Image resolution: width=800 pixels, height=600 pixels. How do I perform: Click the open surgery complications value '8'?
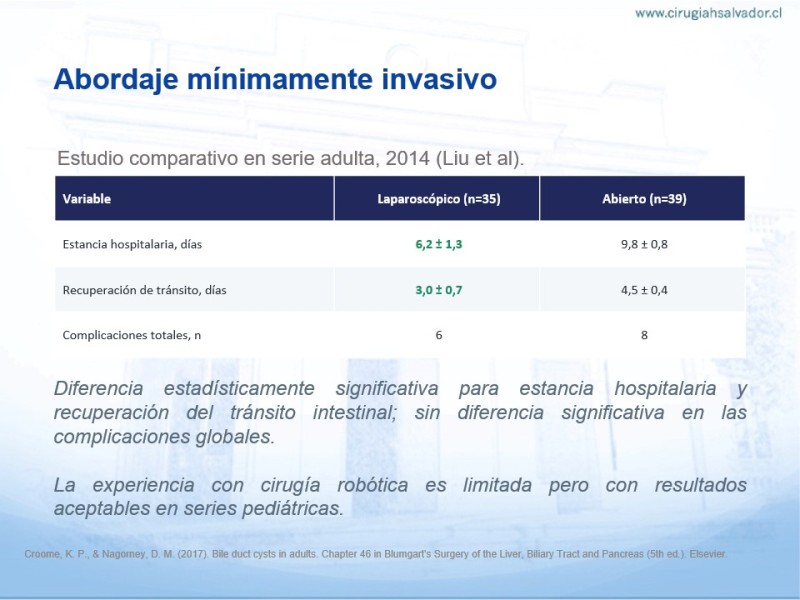pyautogui.click(x=644, y=335)
